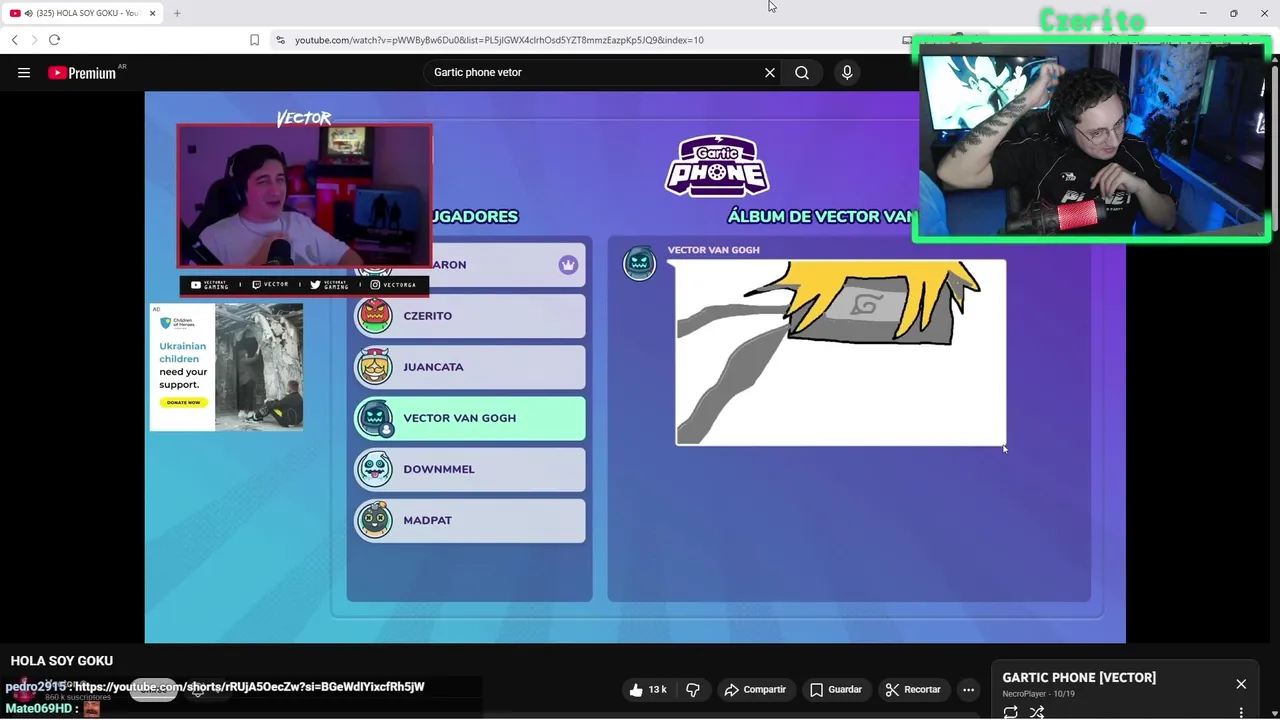Reload the YouTube page
The width and height of the screenshot is (1280, 720).
pyautogui.click(x=54, y=40)
